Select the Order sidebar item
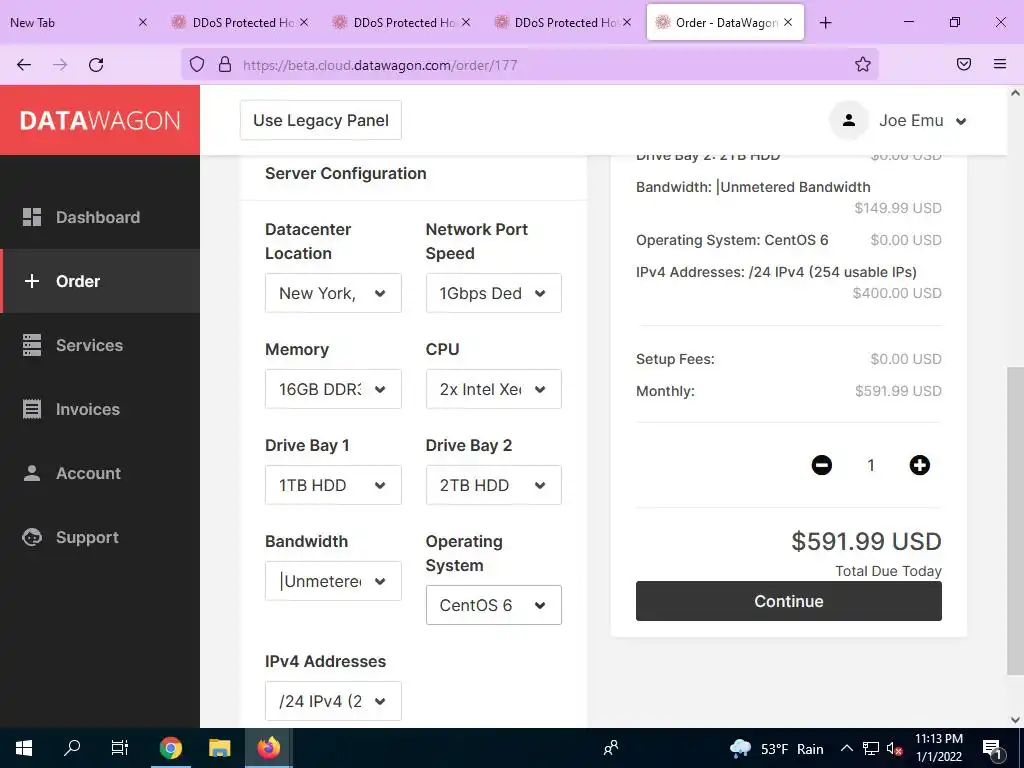This screenshot has width=1024, height=768. pos(99,281)
